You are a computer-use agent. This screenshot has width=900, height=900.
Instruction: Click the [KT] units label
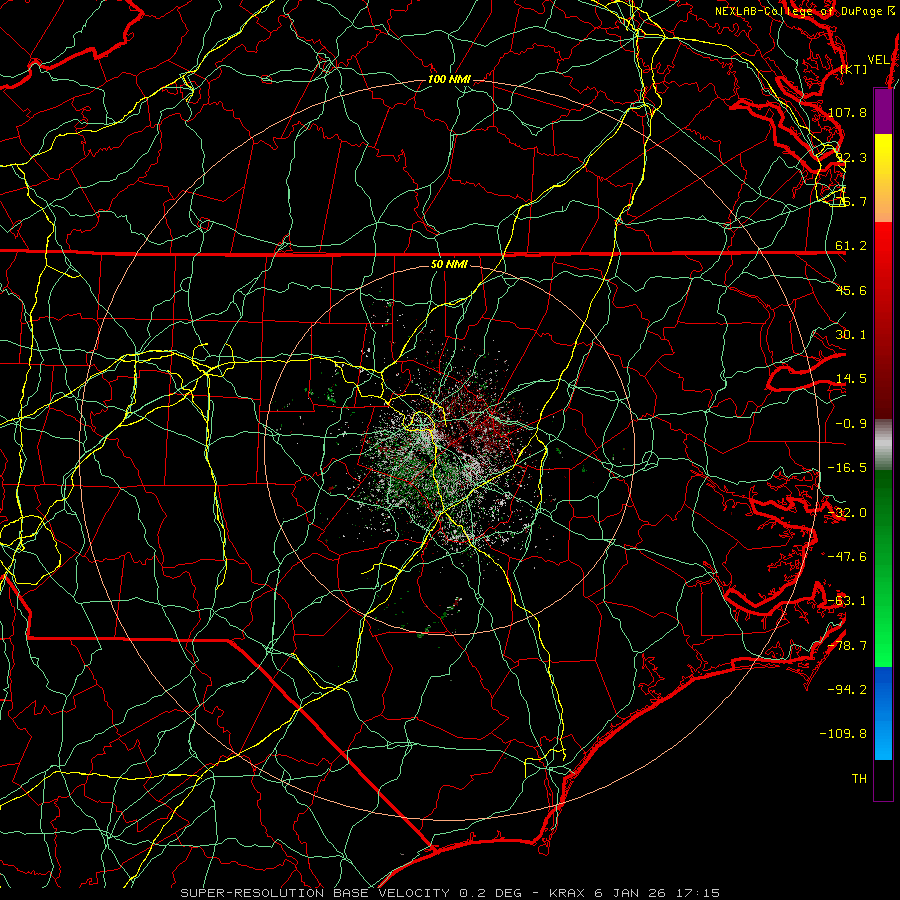click(853, 69)
